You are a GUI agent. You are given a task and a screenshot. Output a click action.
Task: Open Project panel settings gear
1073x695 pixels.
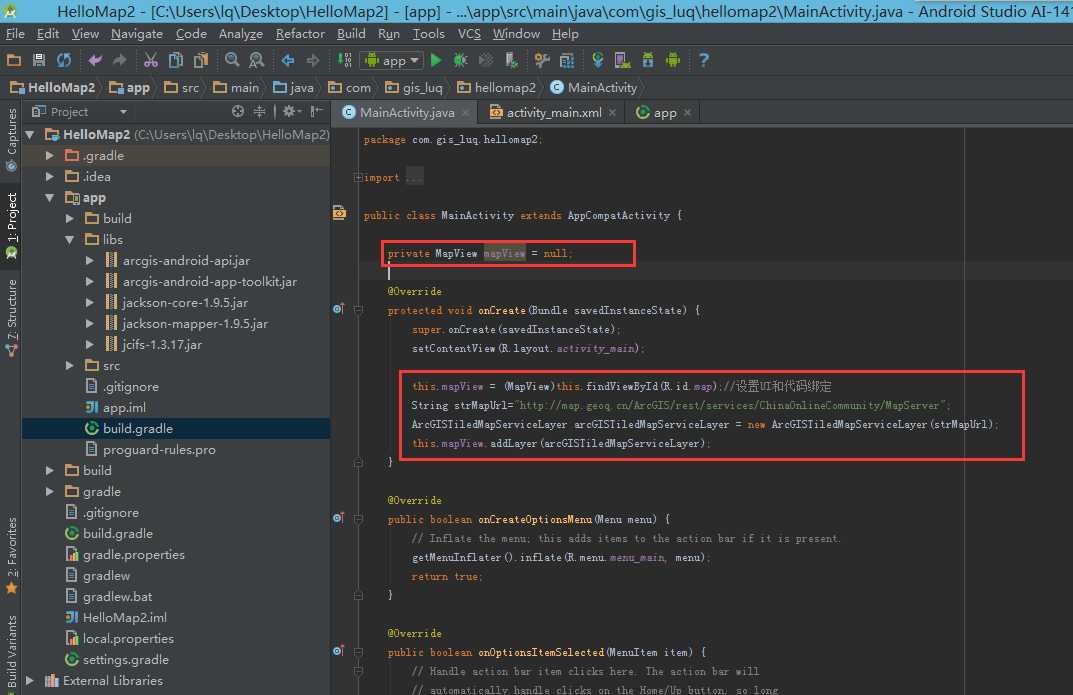[289, 112]
